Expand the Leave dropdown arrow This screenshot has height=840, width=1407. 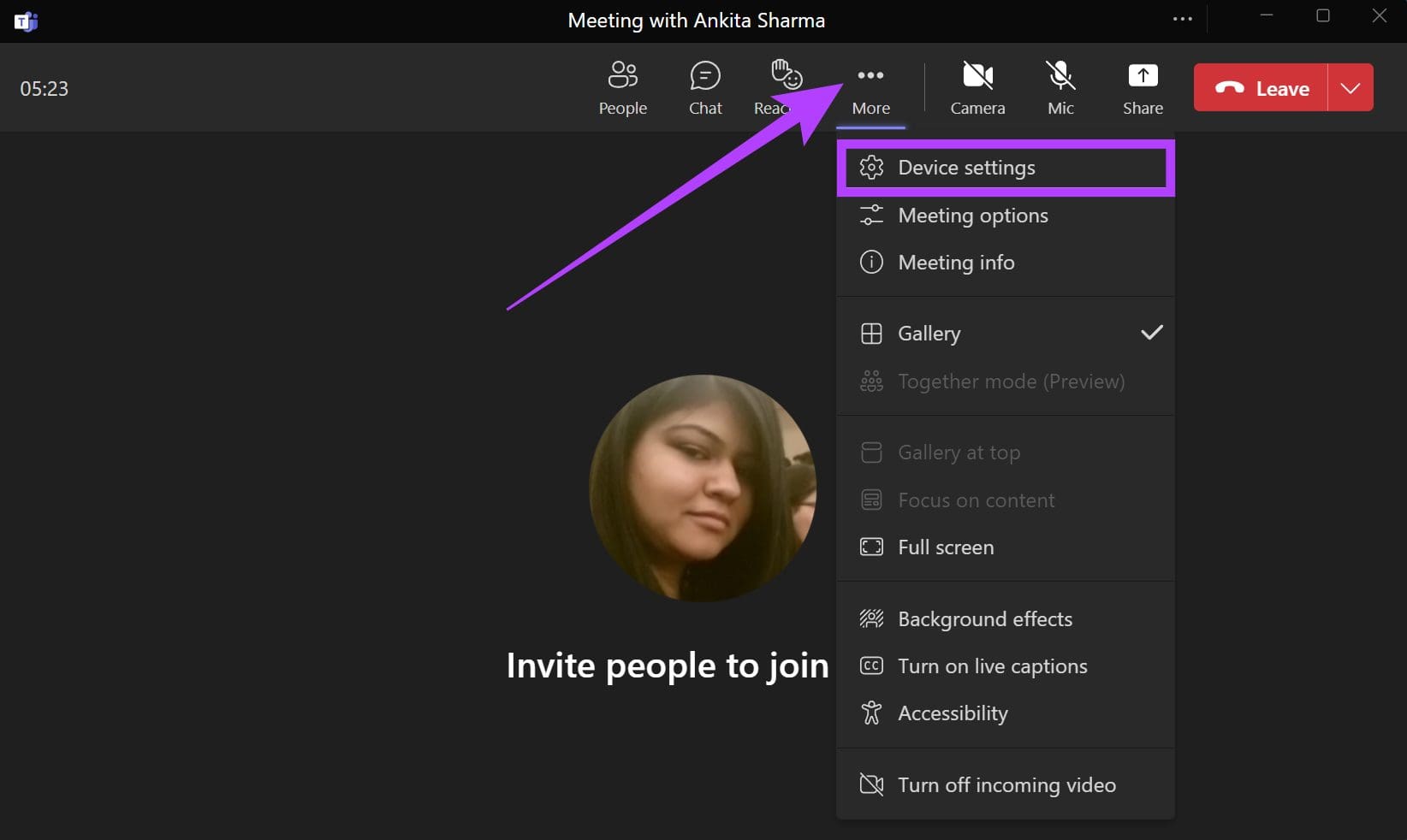(x=1351, y=87)
